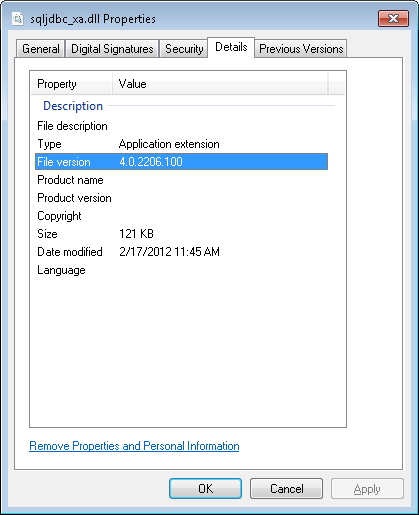419x515 pixels.
Task: Open the Digital Signatures tab
Action: pos(112,49)
